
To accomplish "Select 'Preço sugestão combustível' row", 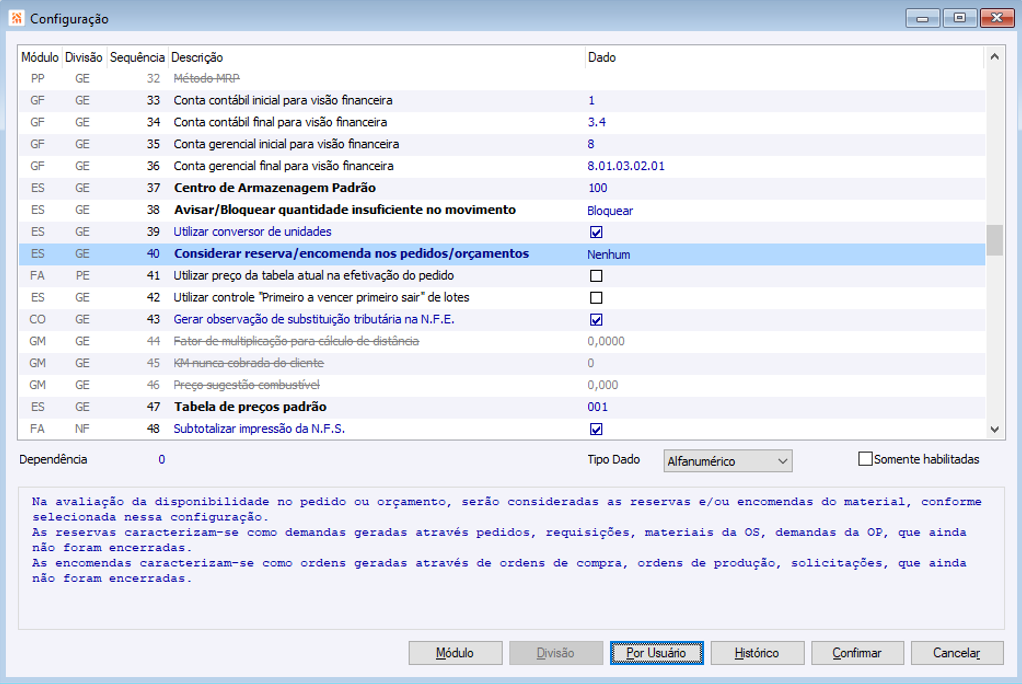I will pyautogui.click(x=502, y=385).
